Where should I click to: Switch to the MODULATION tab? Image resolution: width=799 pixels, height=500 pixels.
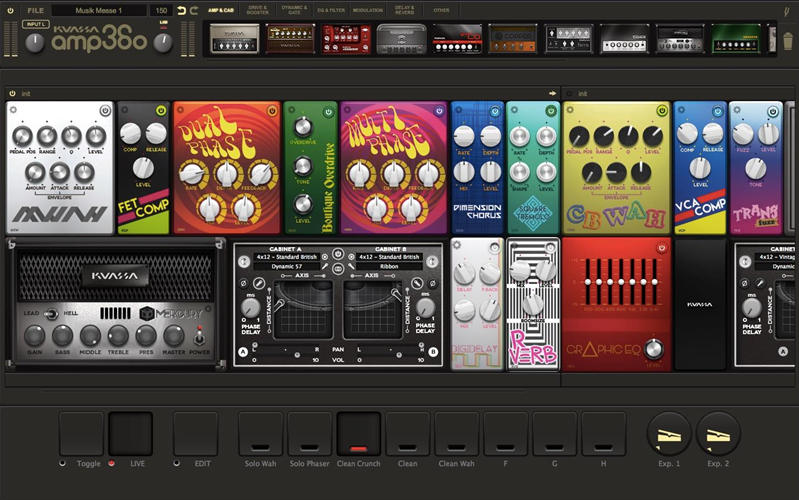[x=368, y=10]
